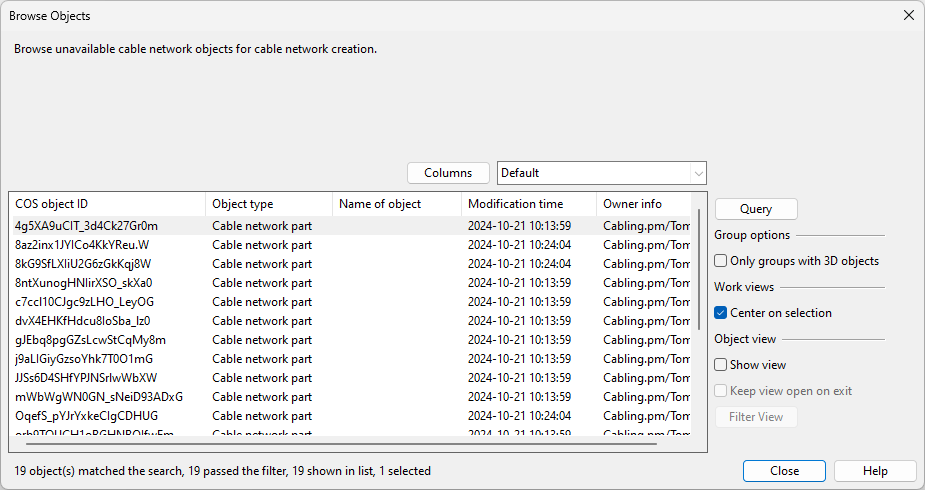Sort by Modification time column header
This screenshot has height=490, width=925.
tap(528, 204)
